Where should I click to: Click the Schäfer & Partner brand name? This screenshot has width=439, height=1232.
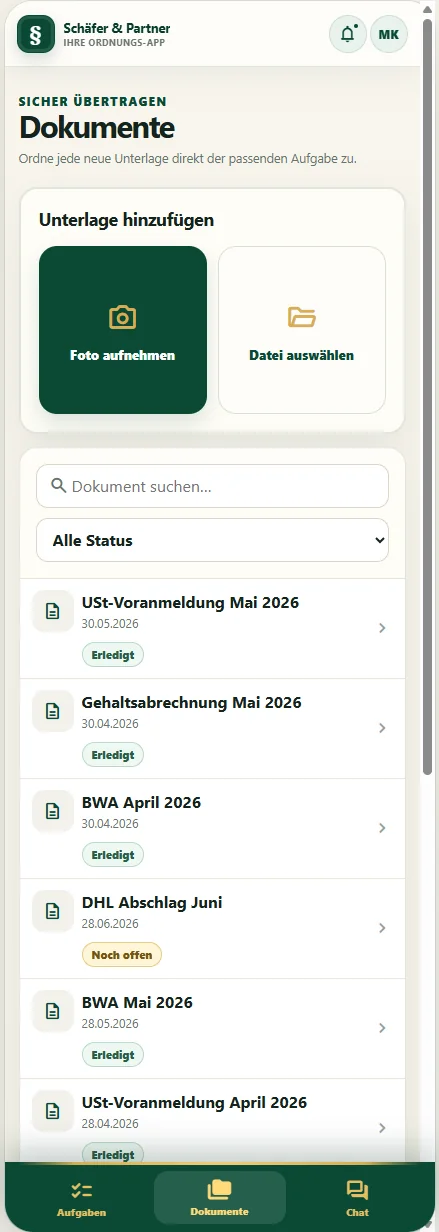[117, 28]
